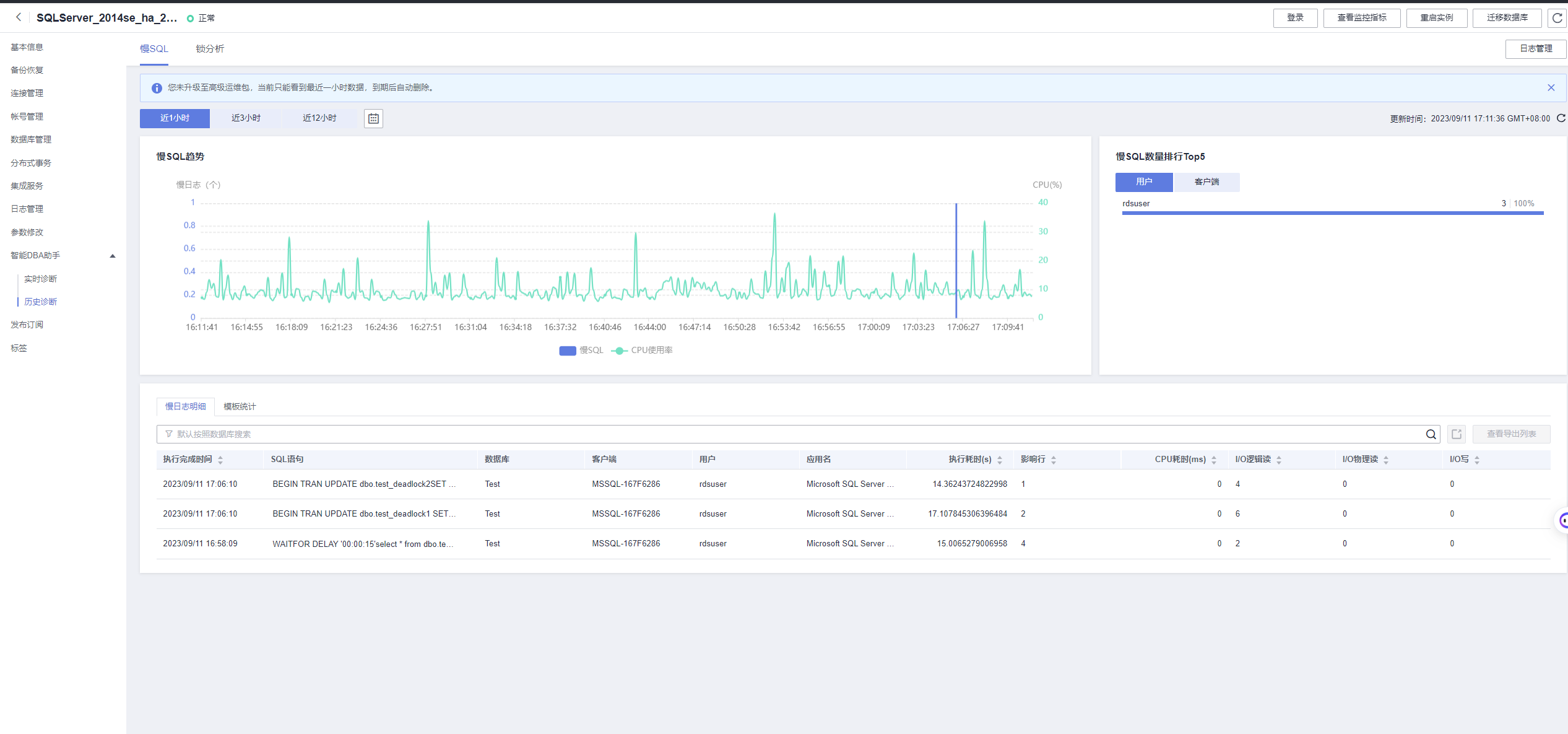Click the export slow log icon
Screen dimensions: 1568x734
1457,434
